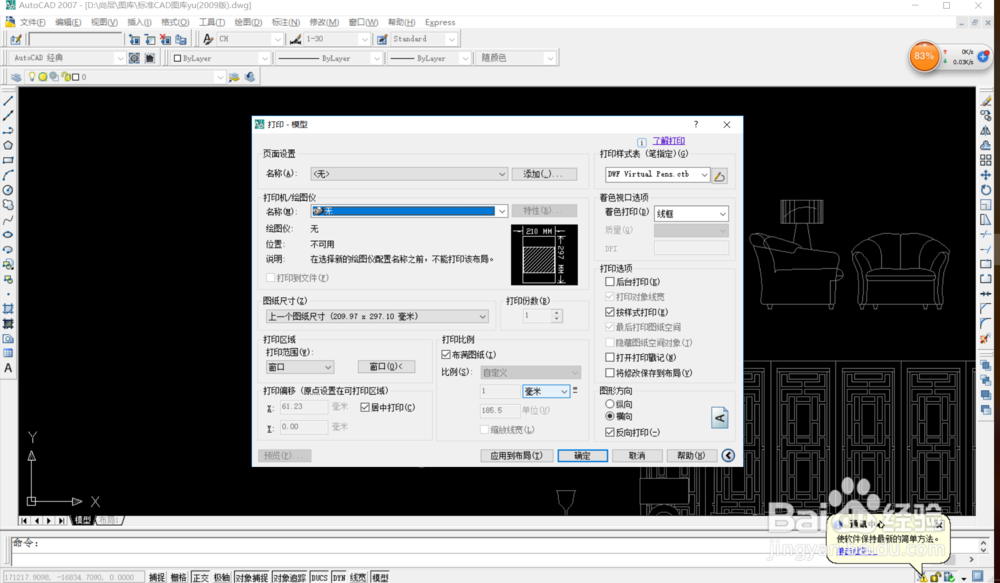The image size is (1000, 583).
Task: Open the AutoCAD 经典 workspace dropdown
Action: click(67, 58)
